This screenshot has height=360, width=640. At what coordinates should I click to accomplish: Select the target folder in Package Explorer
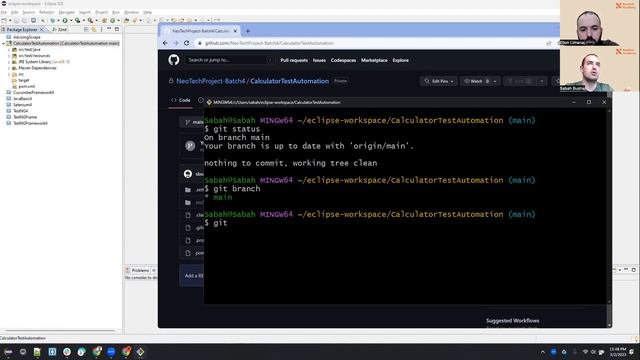24,80
